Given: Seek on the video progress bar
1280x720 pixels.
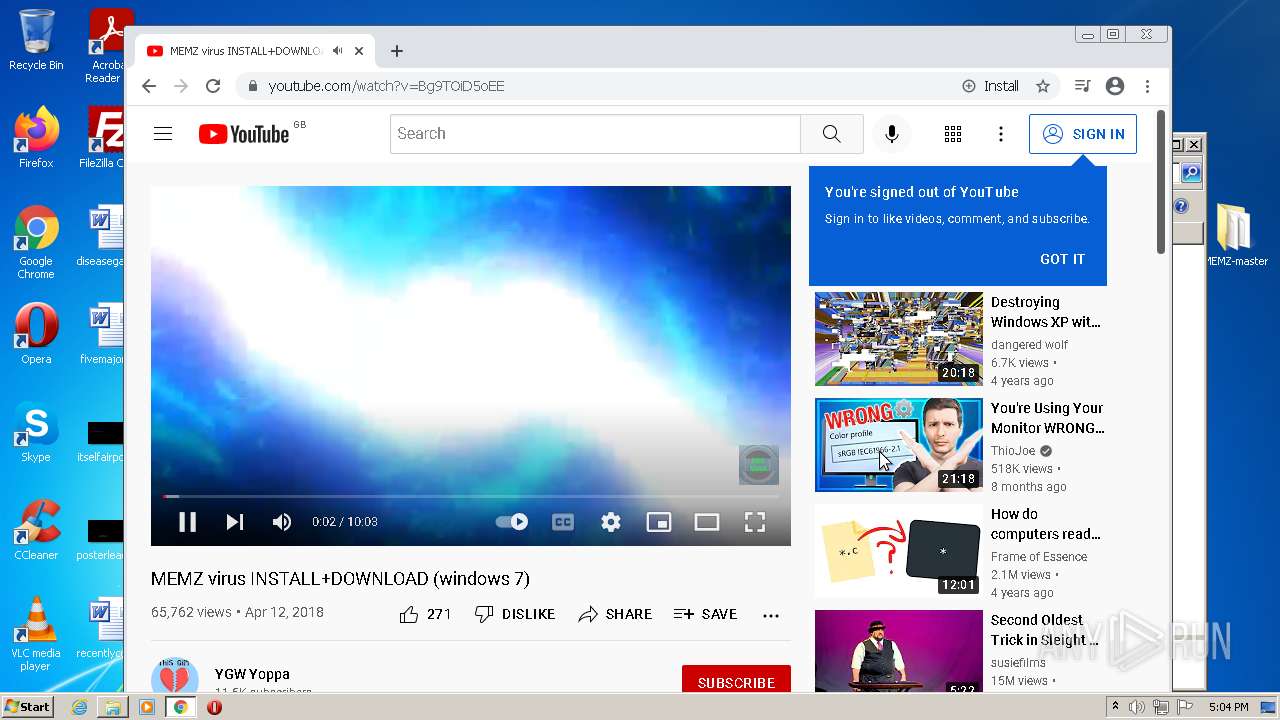Looking at the screenshot, I should (470, 496).
